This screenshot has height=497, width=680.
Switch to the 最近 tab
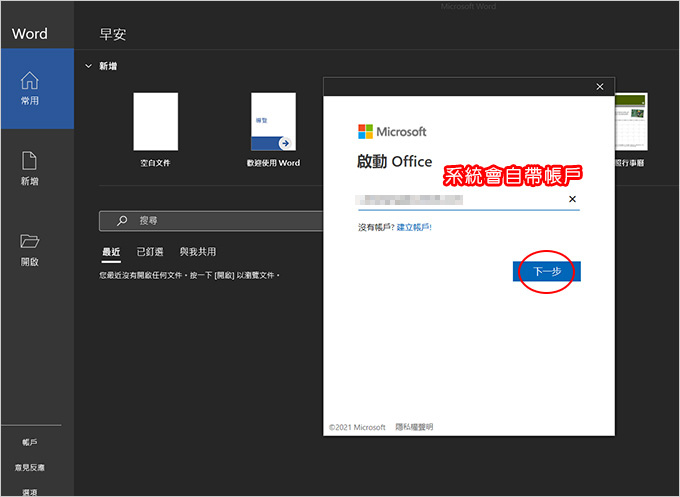111,252
